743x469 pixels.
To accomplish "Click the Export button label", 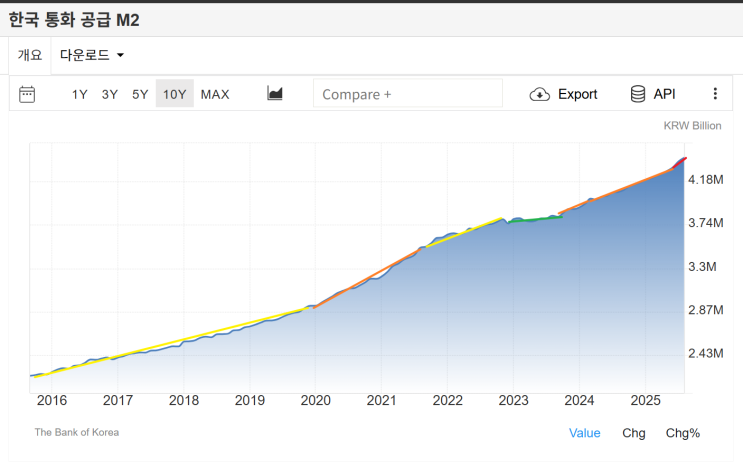I will [x=577, y=94].
